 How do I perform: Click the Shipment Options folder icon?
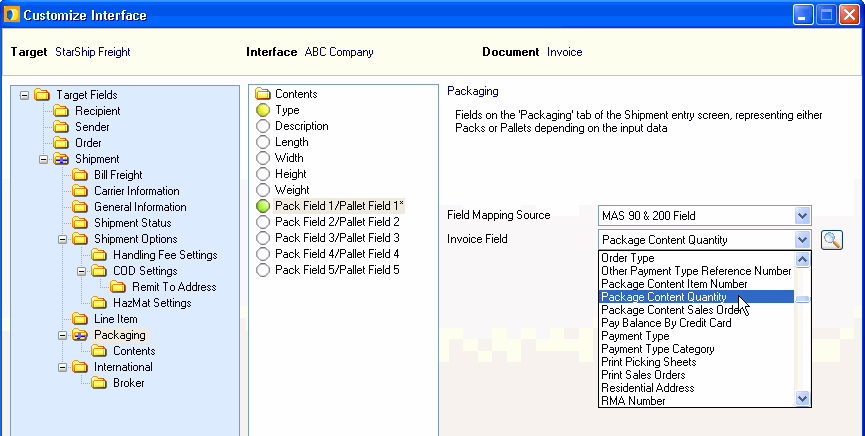(79, 239)
